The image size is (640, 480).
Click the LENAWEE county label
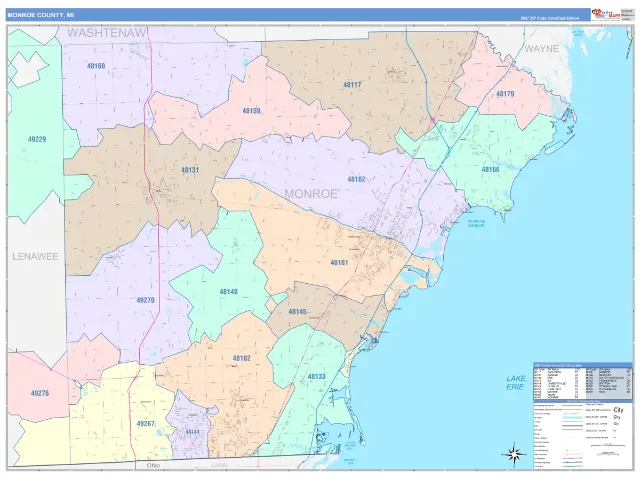(35, 257)
